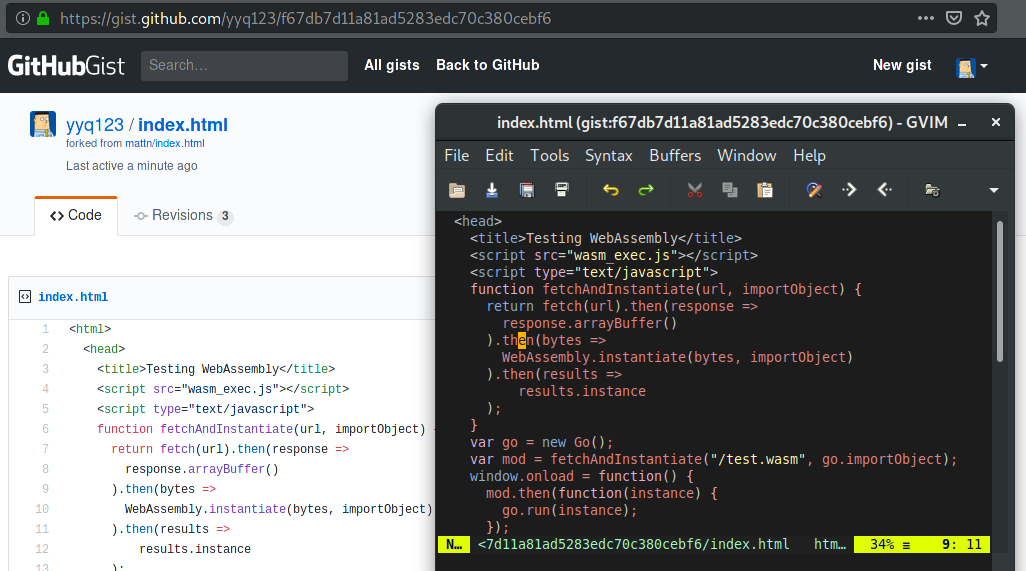The width and height of the screenshot is (1026, 571).
Task: Open forked source mattn/index.html
Action: click(x=165, y=143)
